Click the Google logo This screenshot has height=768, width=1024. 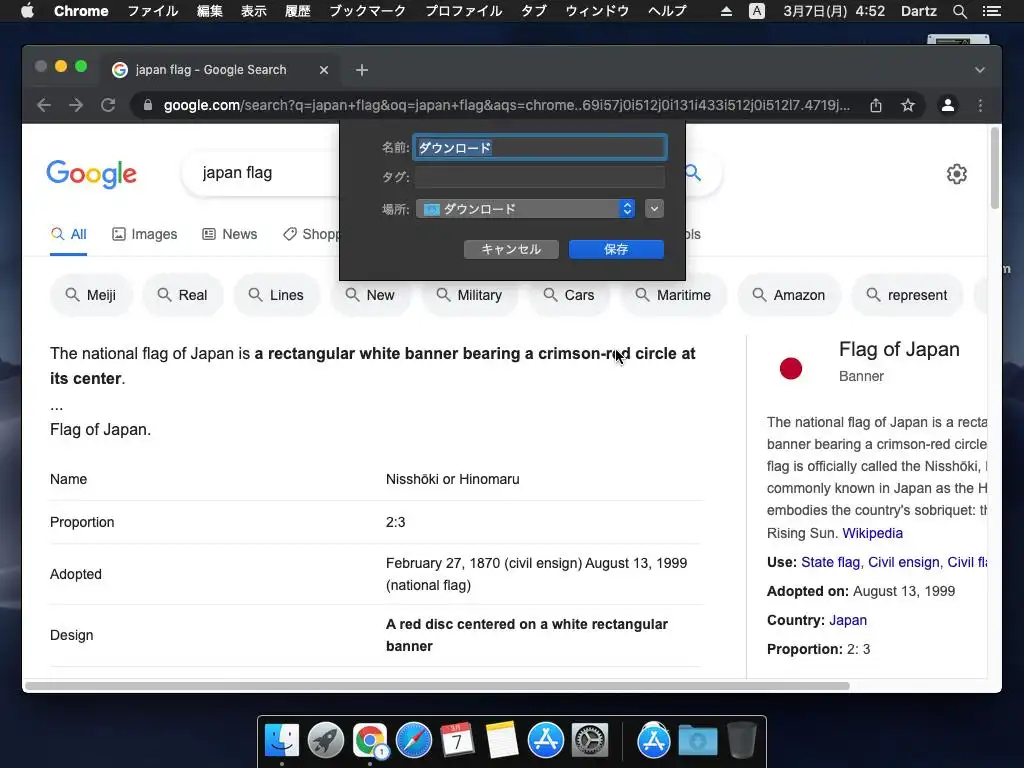tap(91, 174)
